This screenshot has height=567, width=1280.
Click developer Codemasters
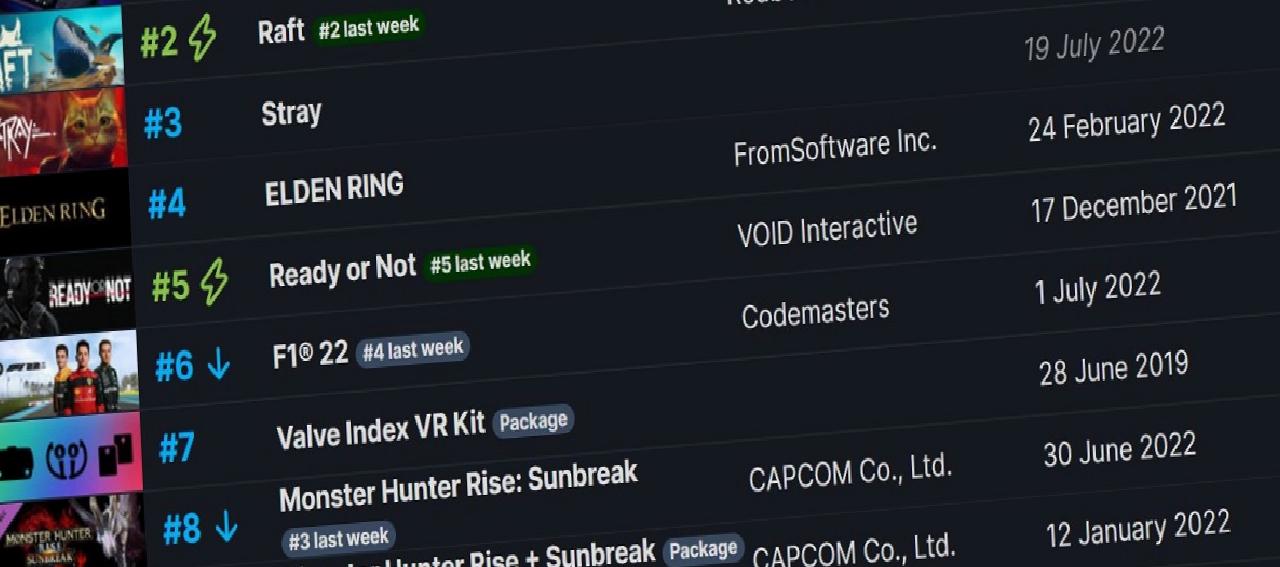coord(815,313)
